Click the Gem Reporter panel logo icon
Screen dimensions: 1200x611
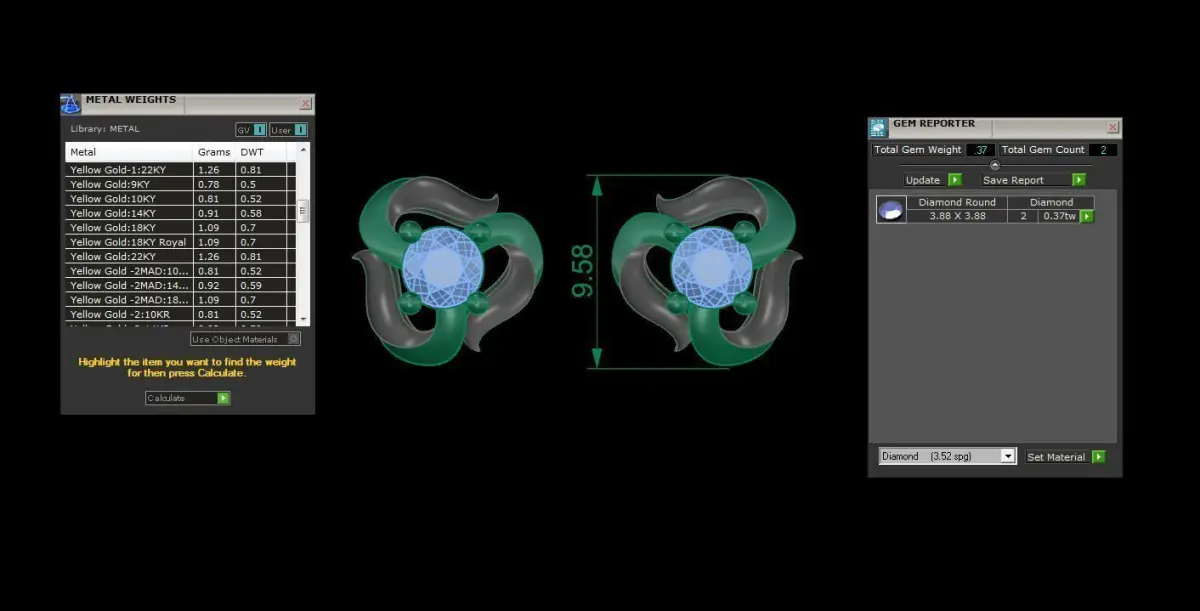click(x=878, y=128)
